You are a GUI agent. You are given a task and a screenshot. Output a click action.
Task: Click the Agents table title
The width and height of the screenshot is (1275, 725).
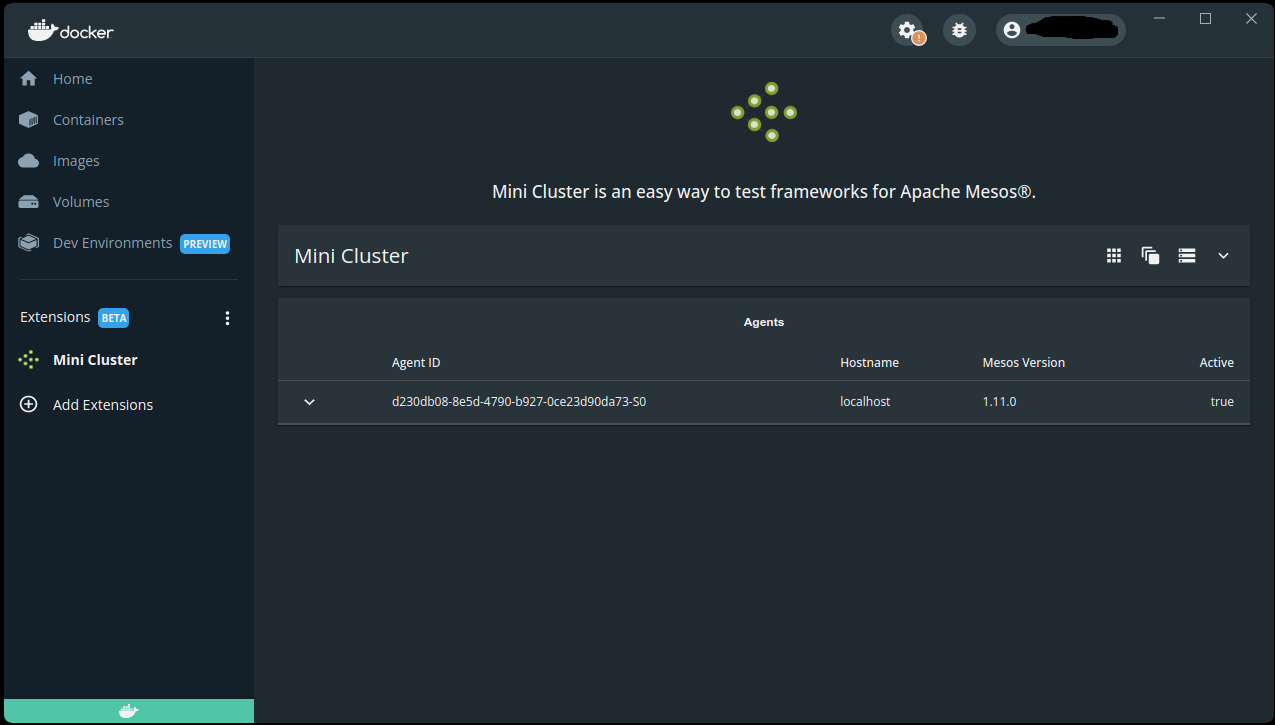(x=764, y=322)
